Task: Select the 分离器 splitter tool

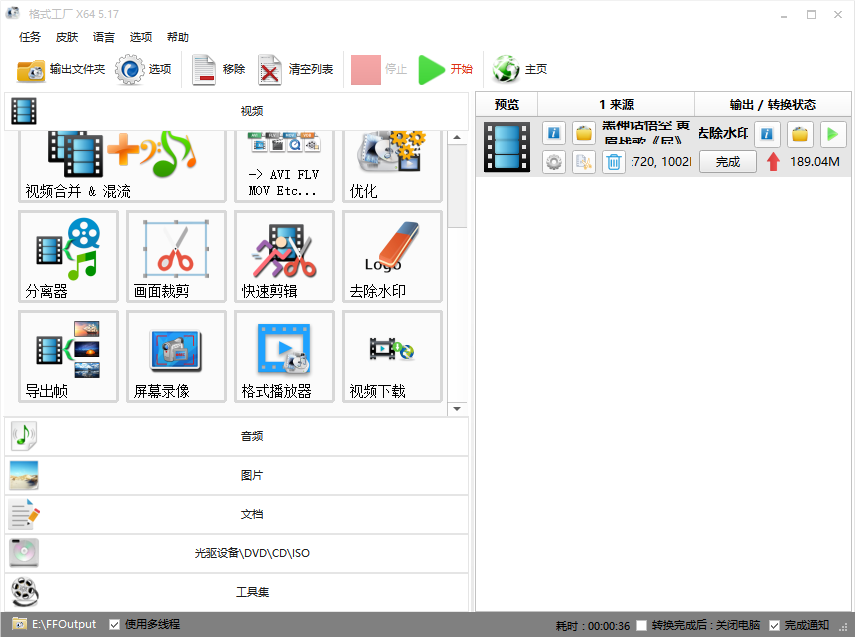Action: (68, 256)
